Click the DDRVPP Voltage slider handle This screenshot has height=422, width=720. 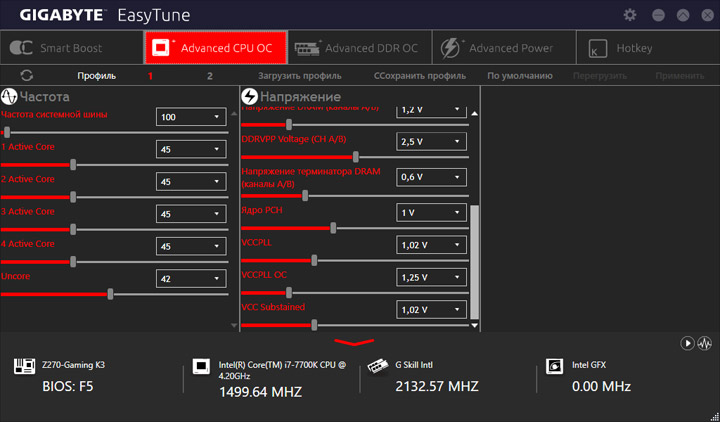tap(356, 158)
